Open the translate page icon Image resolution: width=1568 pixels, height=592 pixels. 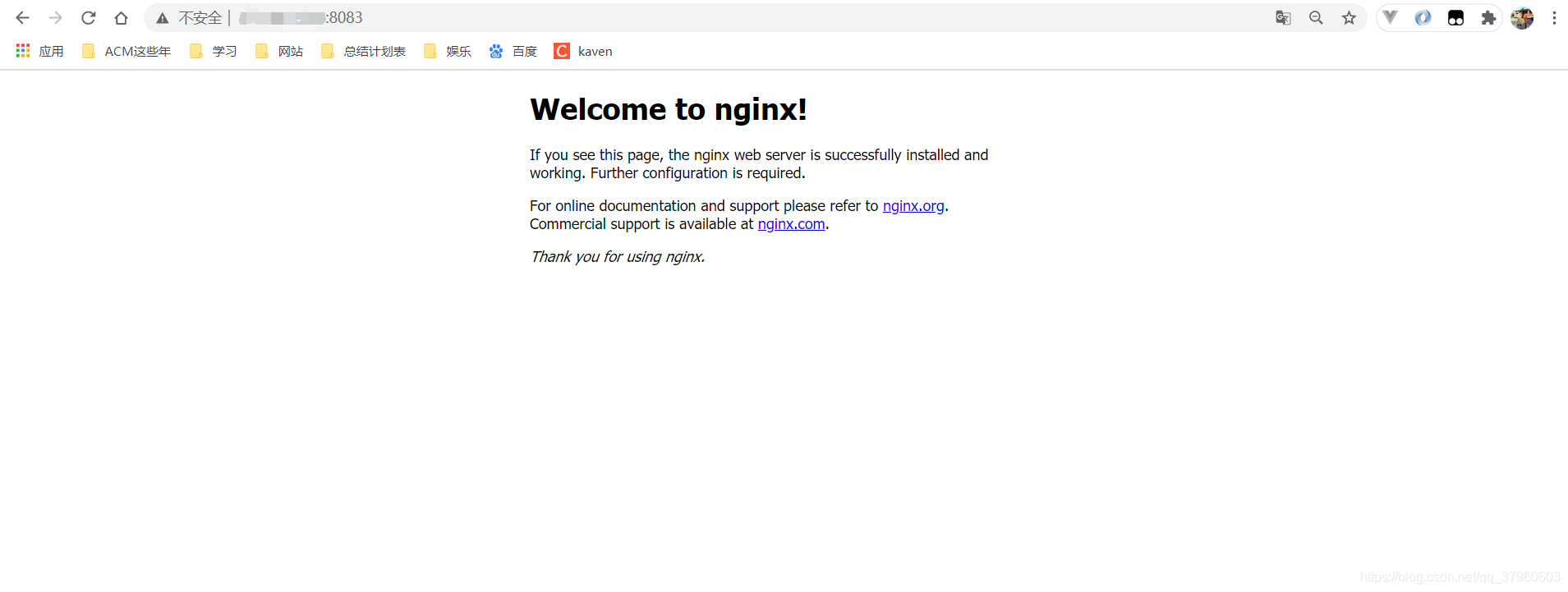pos(1283,18)
